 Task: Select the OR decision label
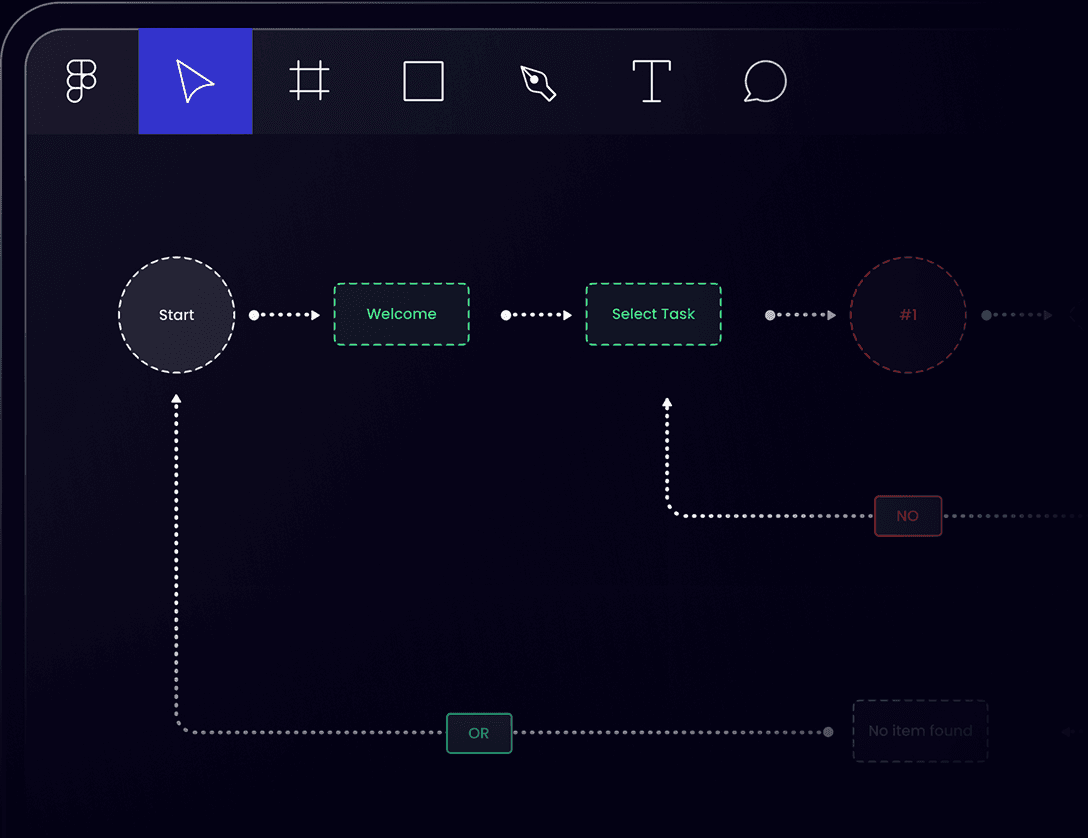pos(479,733)
